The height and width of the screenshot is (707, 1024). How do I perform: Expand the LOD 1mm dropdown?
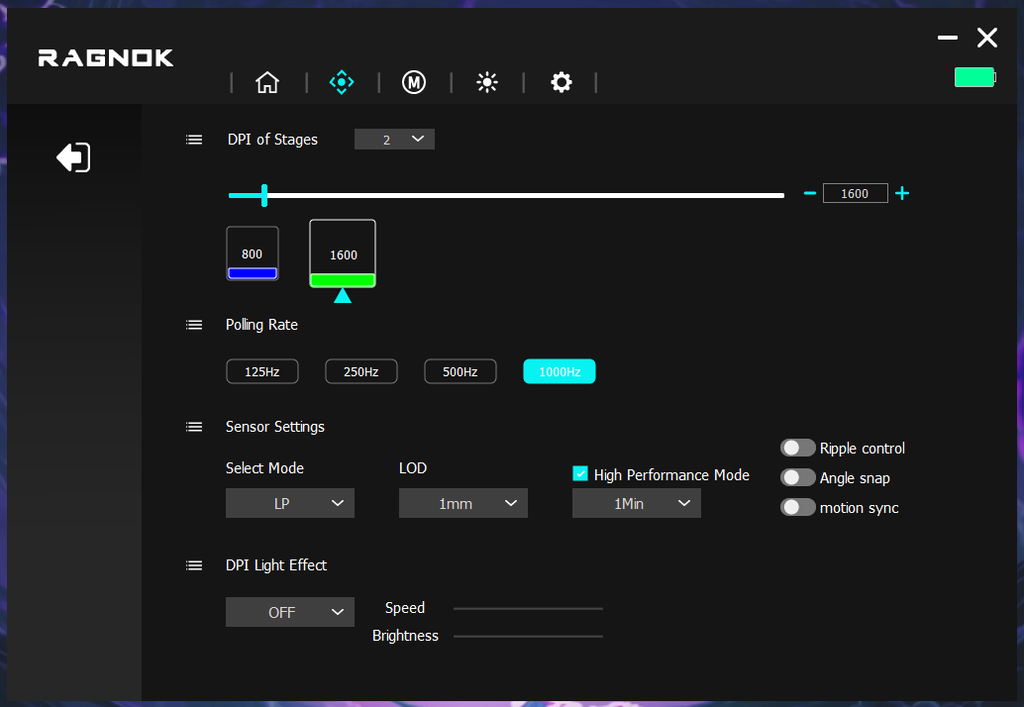pos(463,503)
